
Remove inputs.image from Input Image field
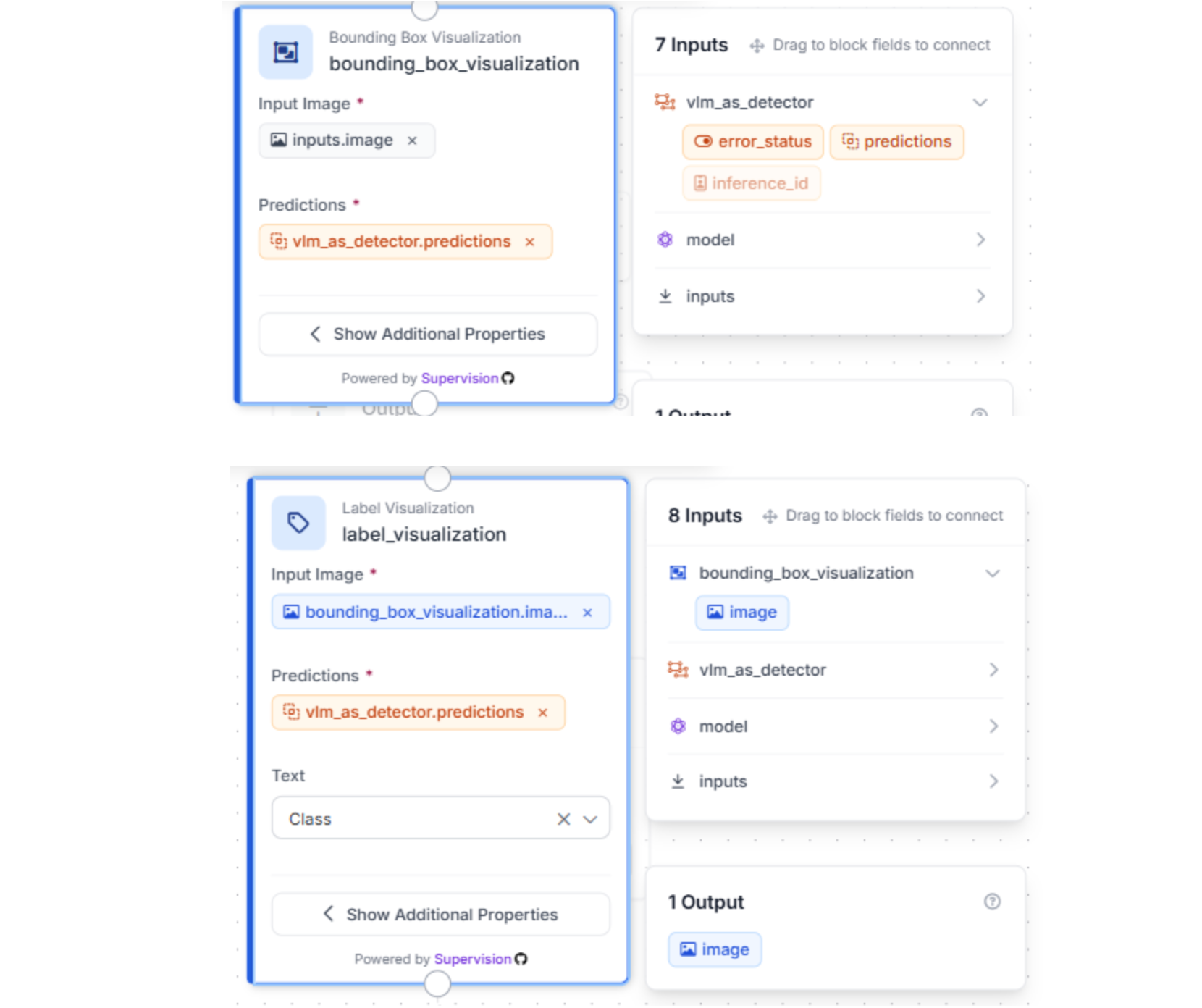[x=412, y=140]
